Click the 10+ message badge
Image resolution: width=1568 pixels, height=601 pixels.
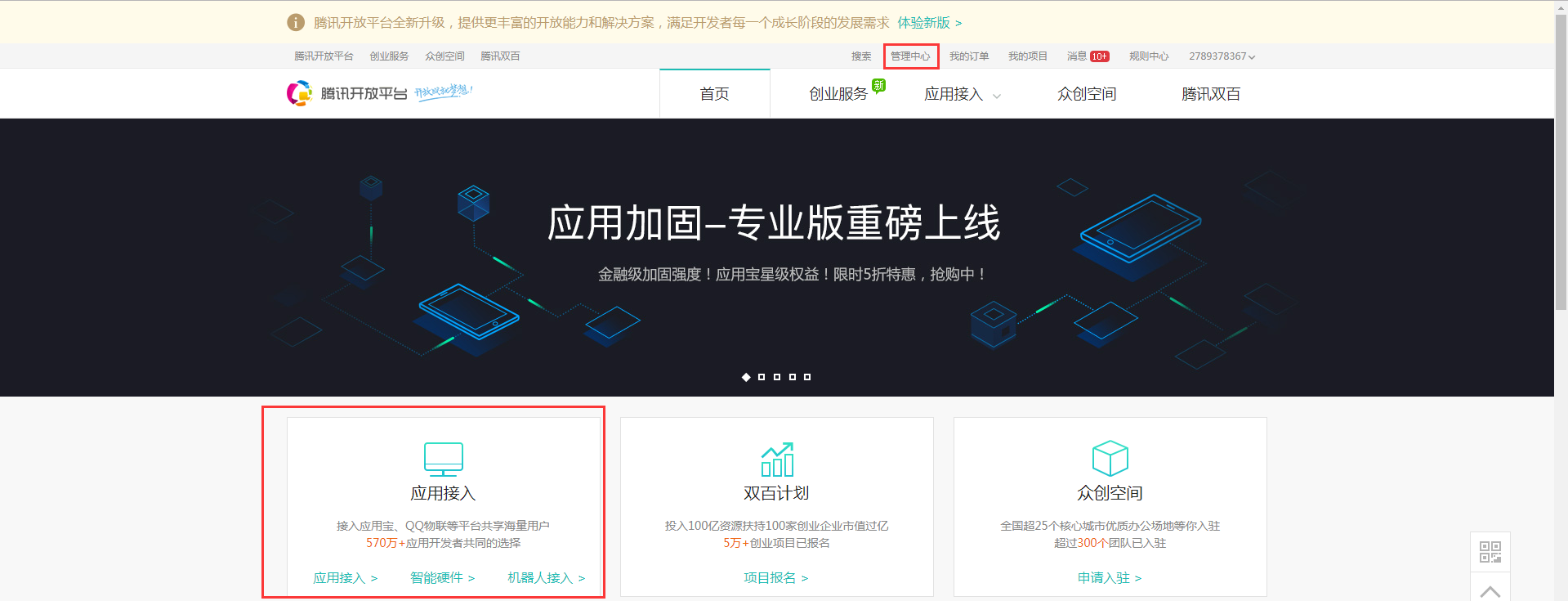coord(1100,56)
